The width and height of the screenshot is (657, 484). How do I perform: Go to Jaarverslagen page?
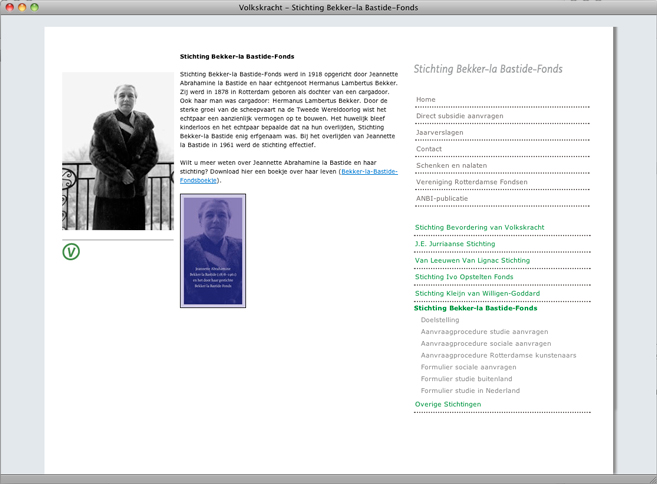pos(440,132)
